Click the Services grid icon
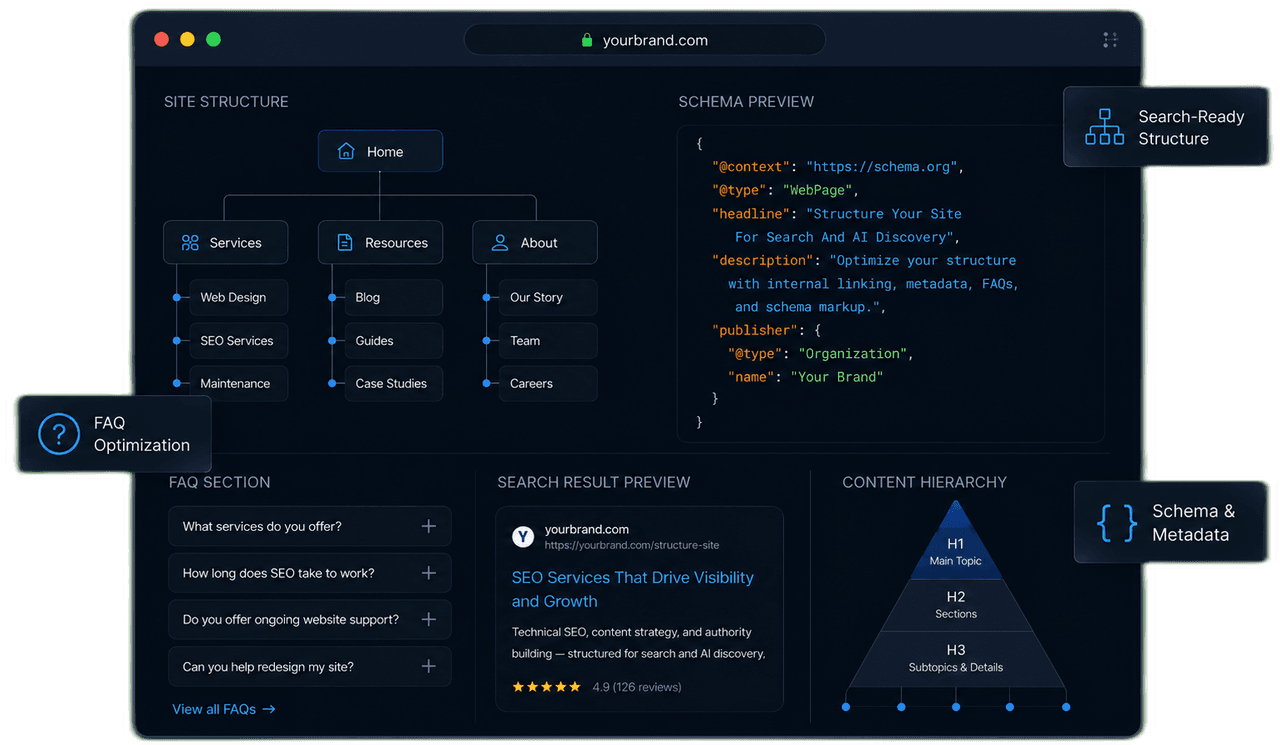The image size is (1280, 745). [190, 243]
